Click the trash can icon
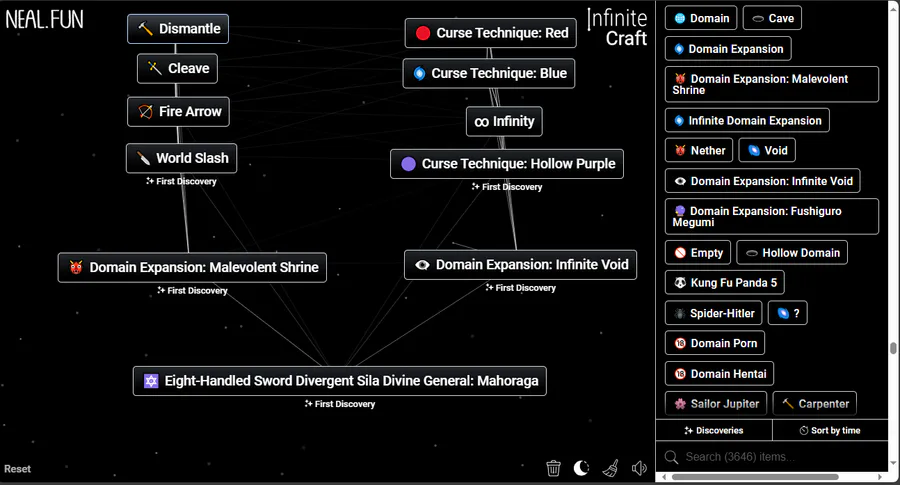The width and height of the screenshot is (900, 485). [x=553, y=468]
